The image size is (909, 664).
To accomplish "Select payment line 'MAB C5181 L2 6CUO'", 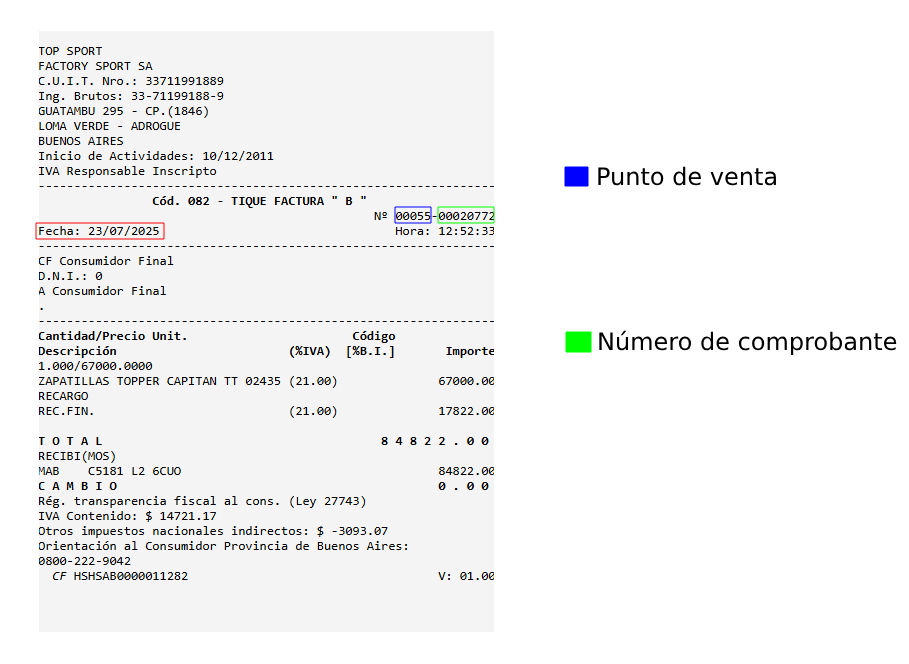I will pos(110,471).
